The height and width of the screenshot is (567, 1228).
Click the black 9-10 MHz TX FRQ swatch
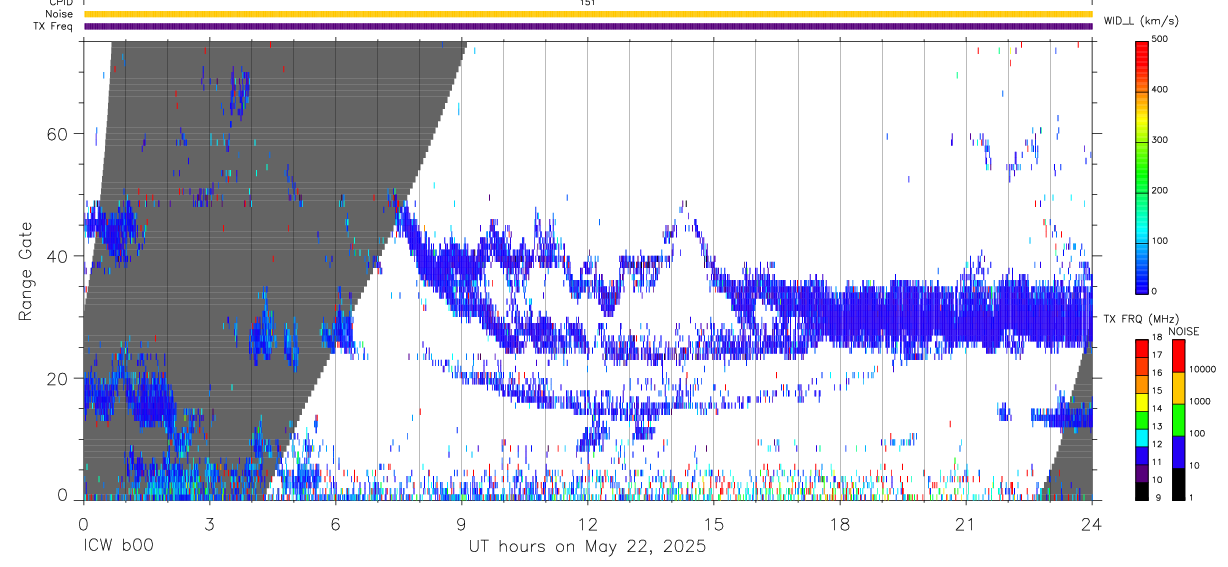(1142, 491)
